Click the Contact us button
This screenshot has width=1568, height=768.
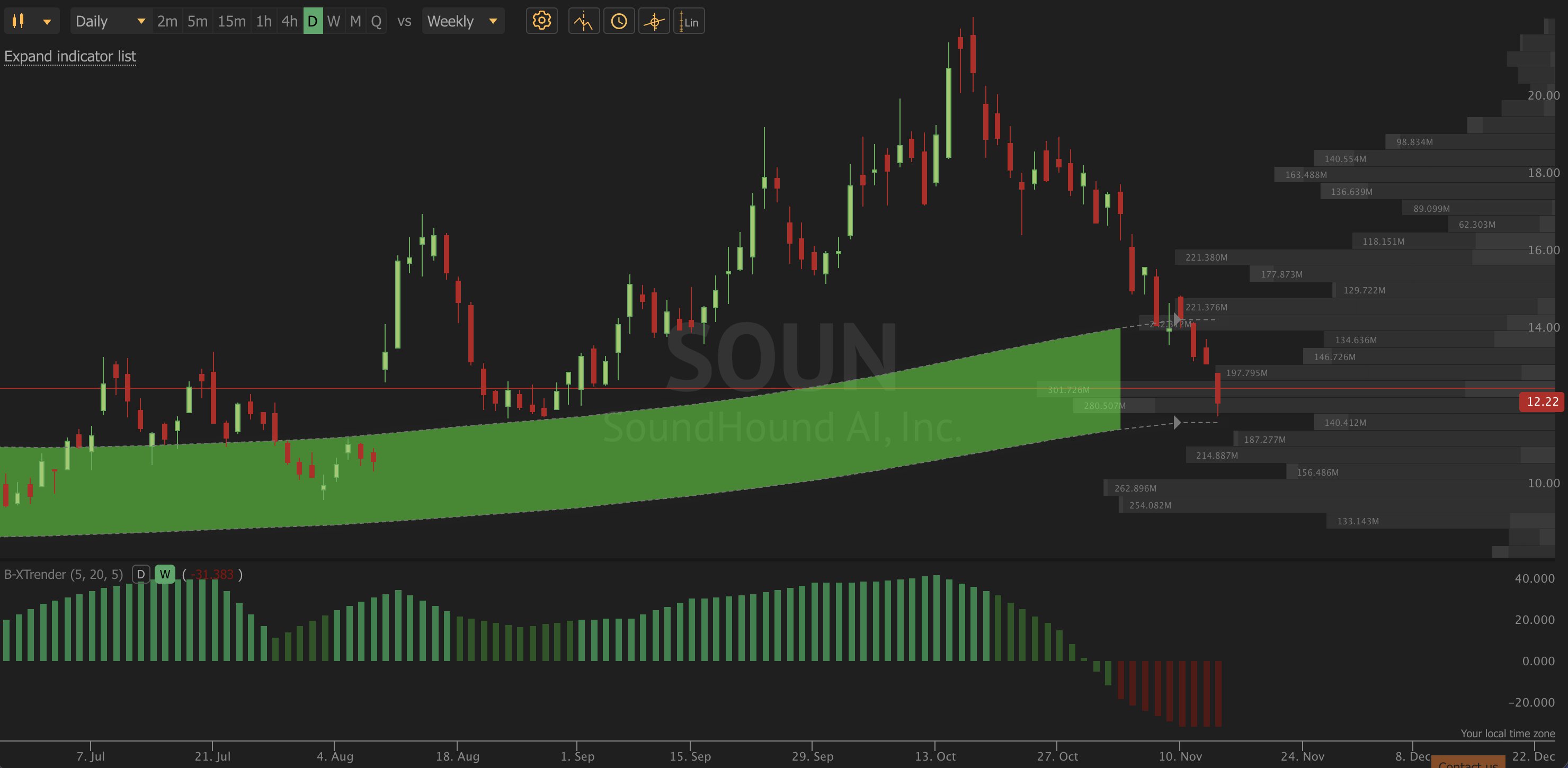tap(1467, 763)
